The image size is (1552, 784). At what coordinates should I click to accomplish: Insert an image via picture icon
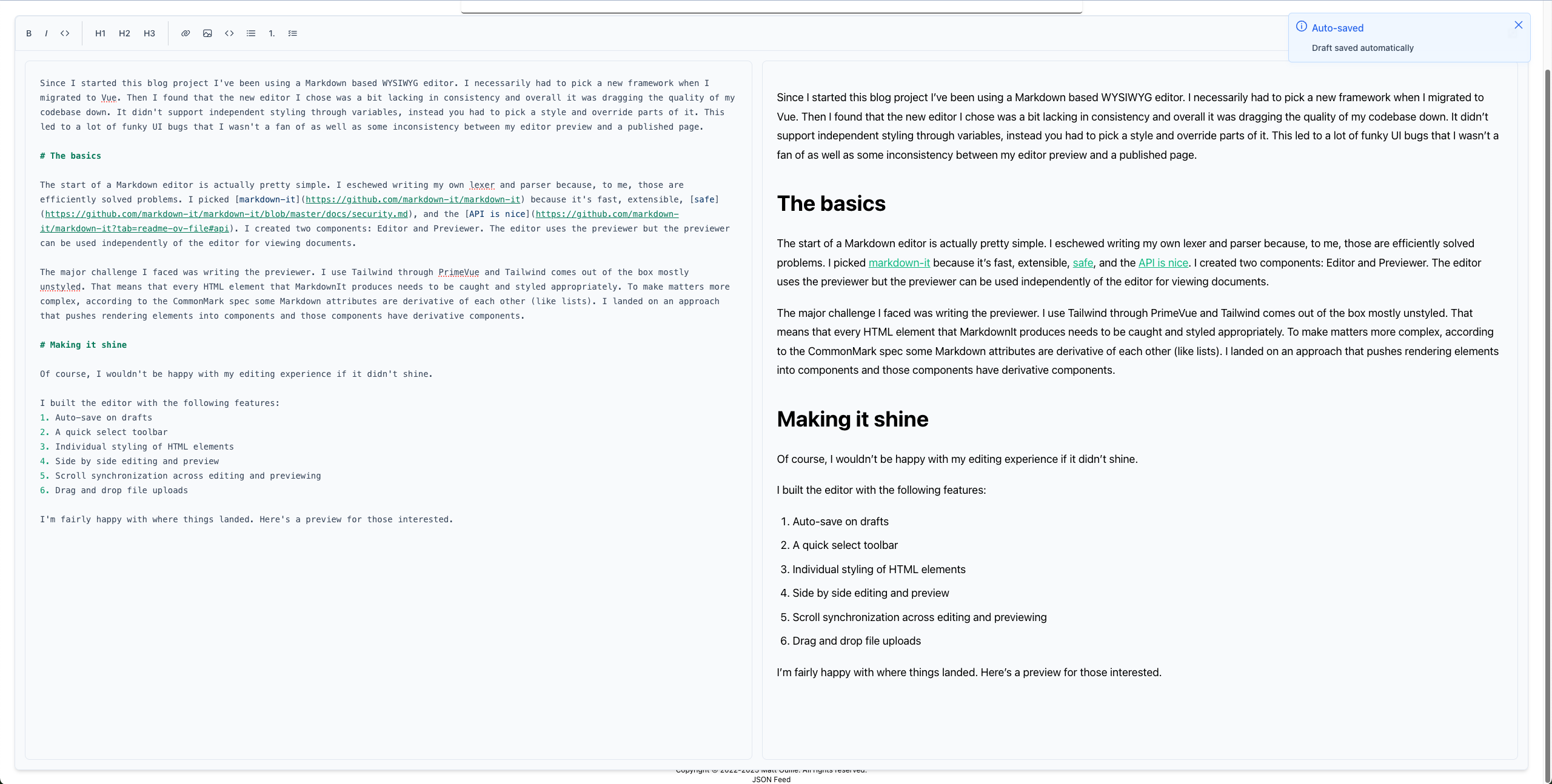207,33
